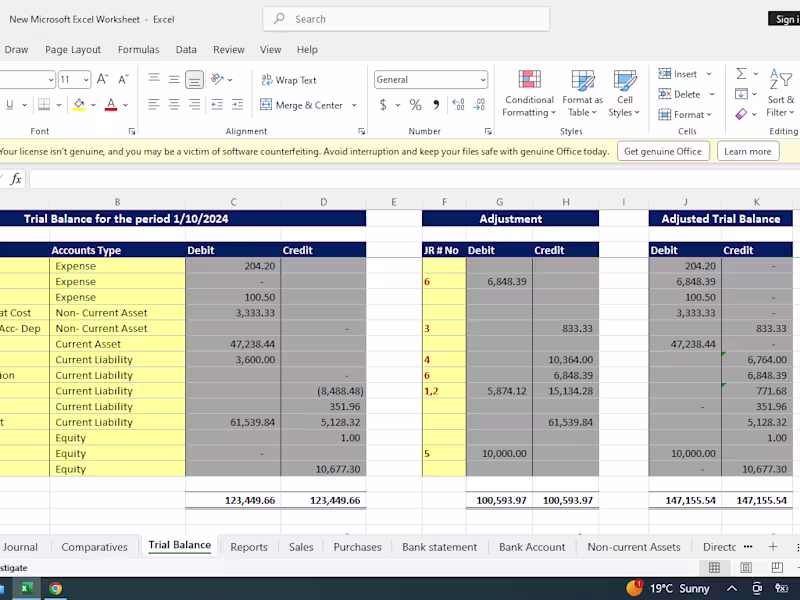This screenshot has height=600, width=800.
Task: Click the Learn more button
Action: [747, 151]
